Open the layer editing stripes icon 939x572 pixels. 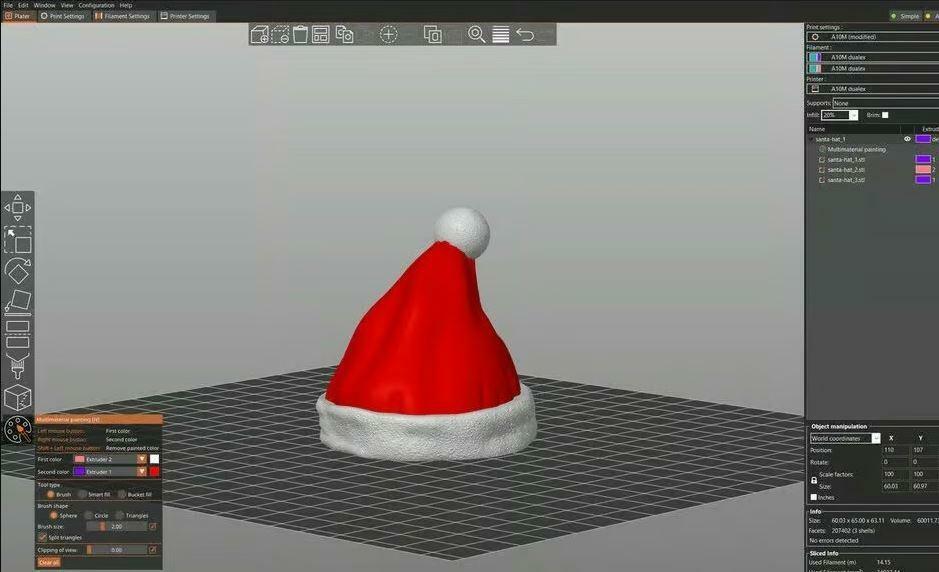tap(501, 35)
